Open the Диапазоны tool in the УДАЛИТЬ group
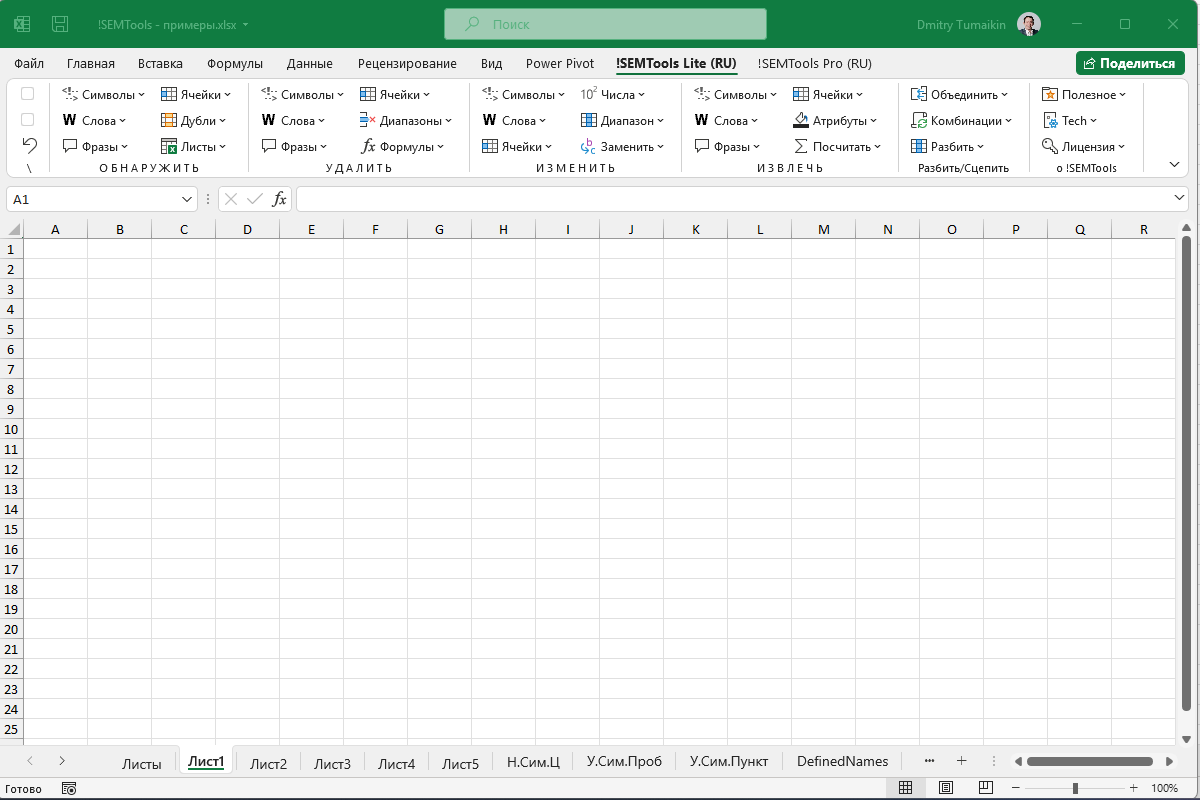The image size is (1200, 800). tap(406, 121)
